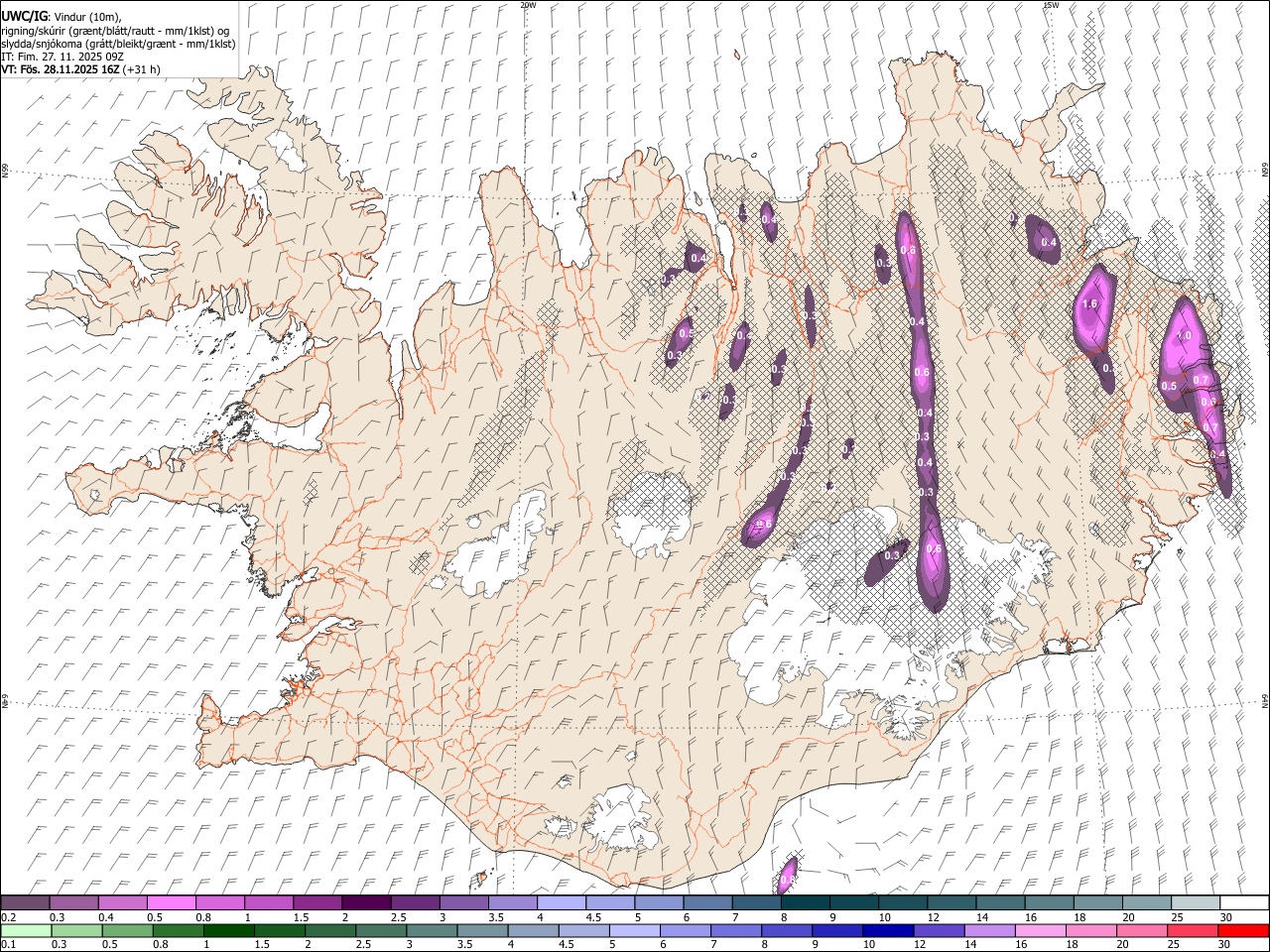The height and width of the screenshot is (952, 1270).
Task: Click the 'VT: Fös. 28.11.2025 16Z' line
Action: pyautogui.click(x=61, y=69)
